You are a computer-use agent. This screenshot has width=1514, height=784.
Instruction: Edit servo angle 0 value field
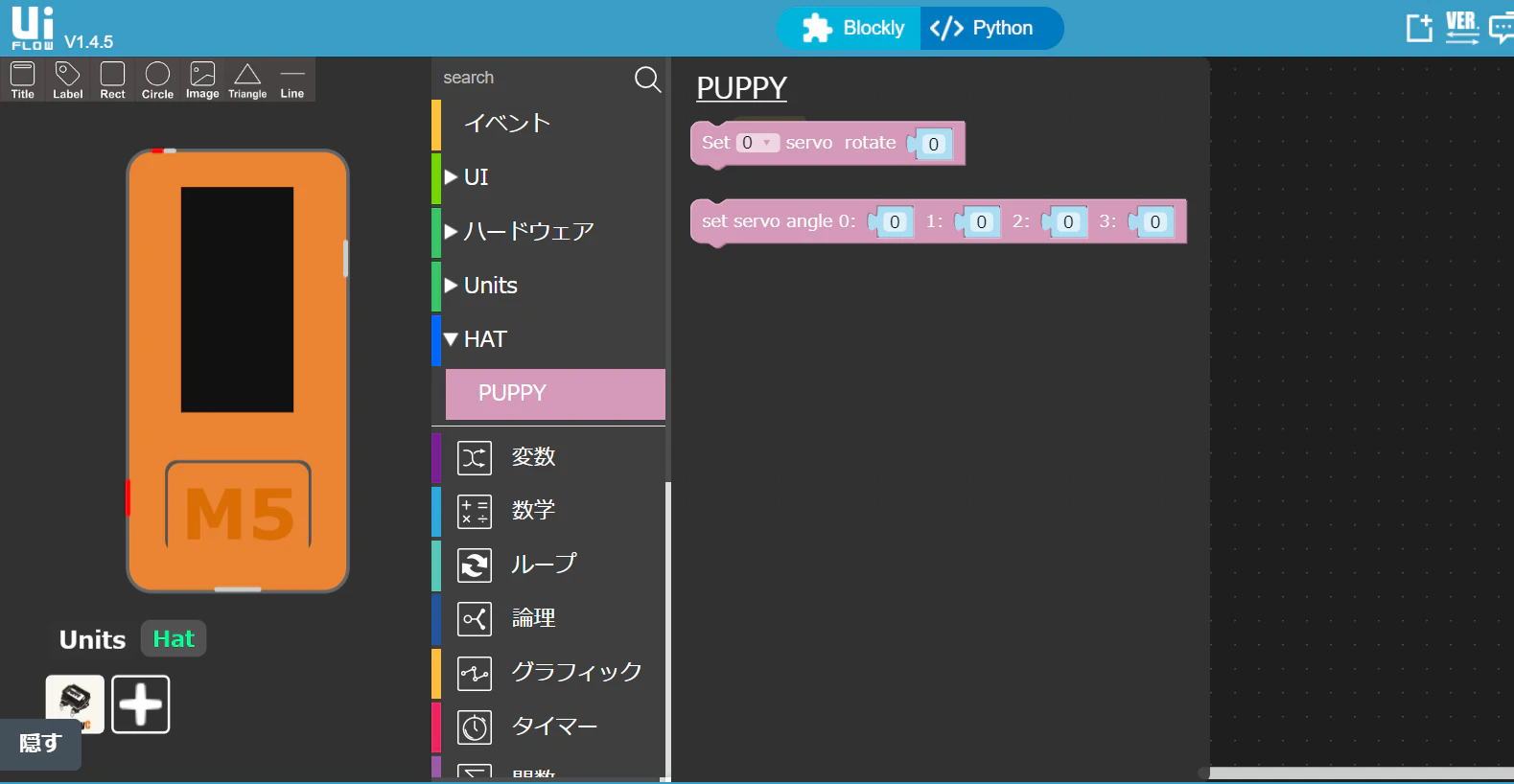(x=895, y=222)
